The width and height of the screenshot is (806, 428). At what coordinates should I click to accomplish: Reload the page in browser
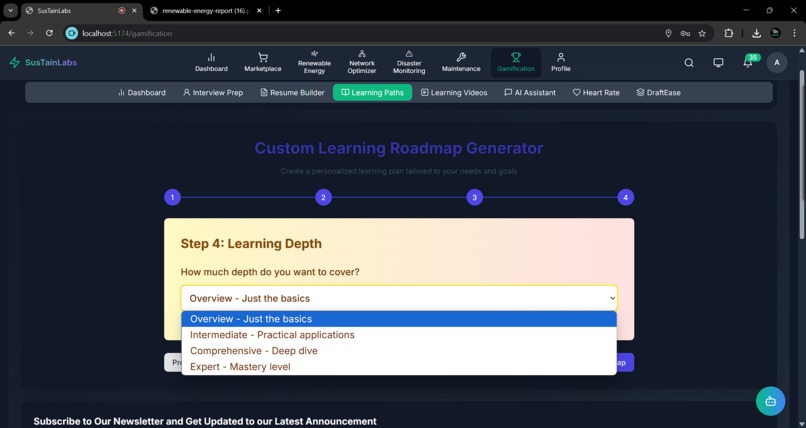click(49, 33)
